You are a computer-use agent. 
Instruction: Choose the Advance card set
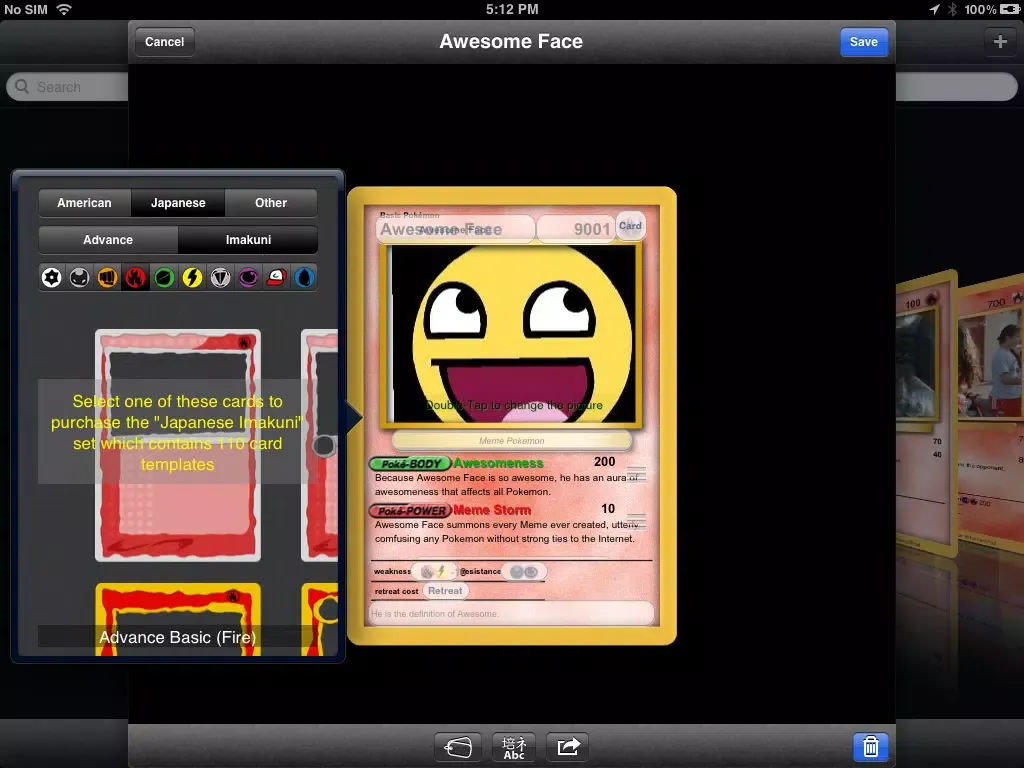pos(108,240)
